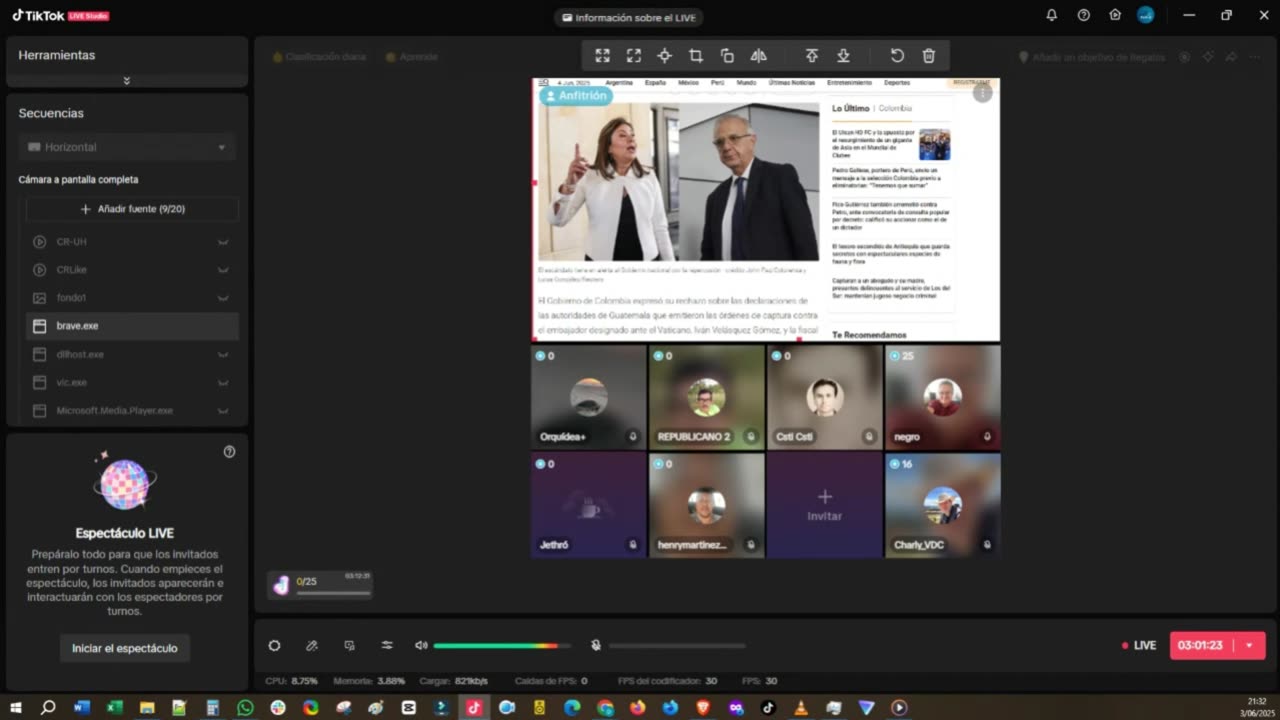Select the vlc.exe source
The image size is (1280, 720).
72,382
